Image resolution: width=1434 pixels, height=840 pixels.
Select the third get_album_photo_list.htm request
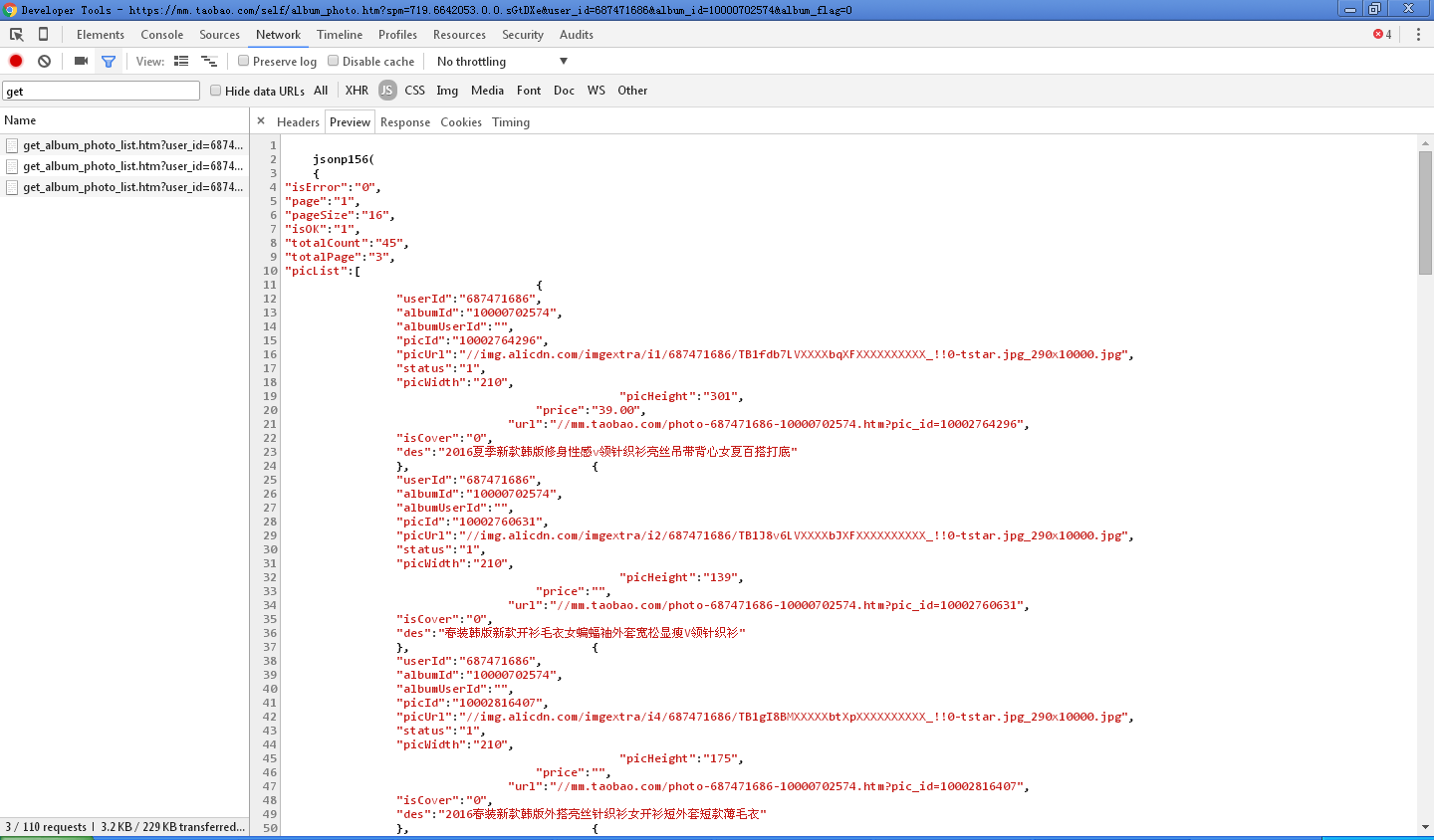tap(124, 187)
